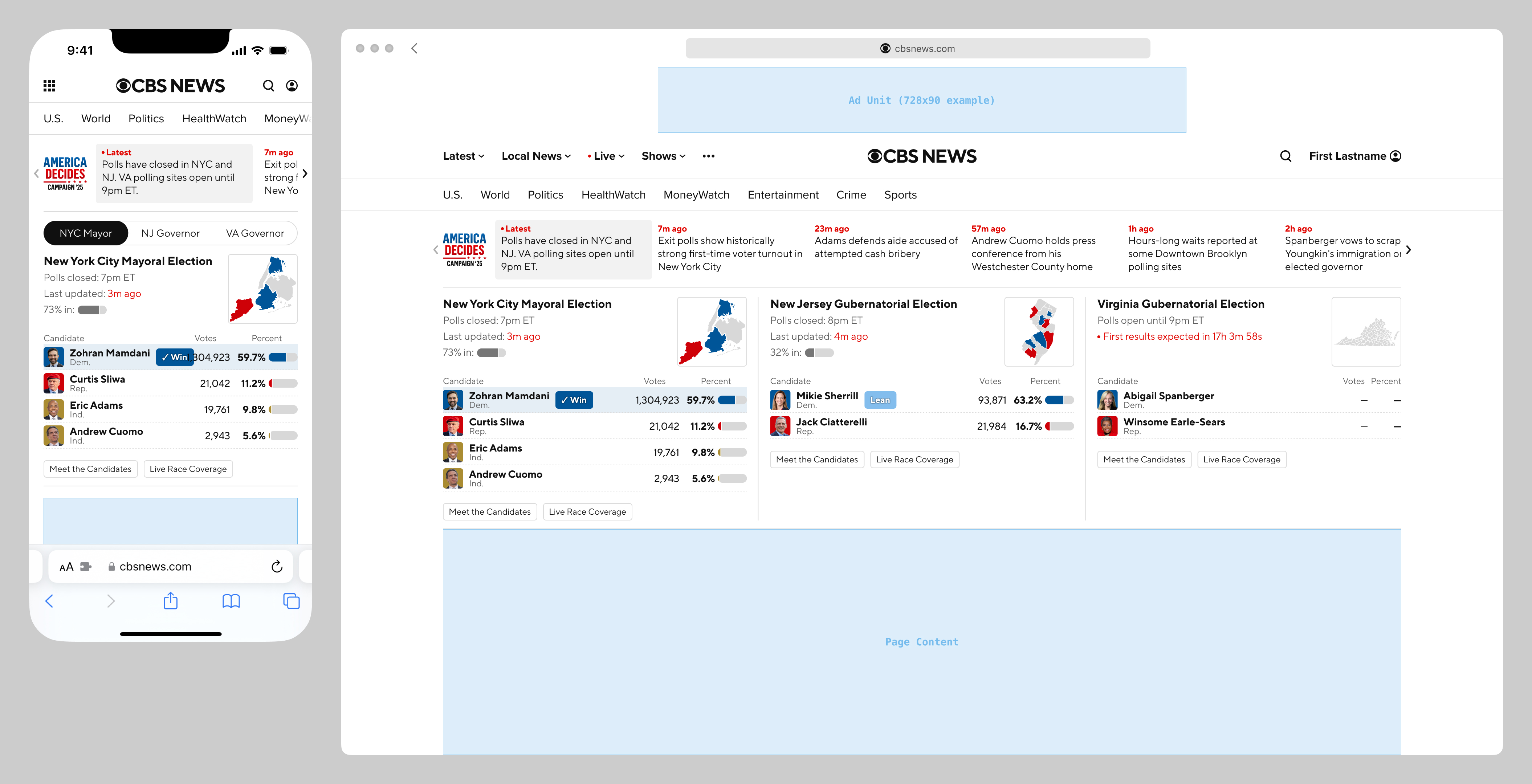Viewport: 1532px width, 784px height.
Task: Switch to the Politics section in desktop nav
Action: [x=545, y=194]
